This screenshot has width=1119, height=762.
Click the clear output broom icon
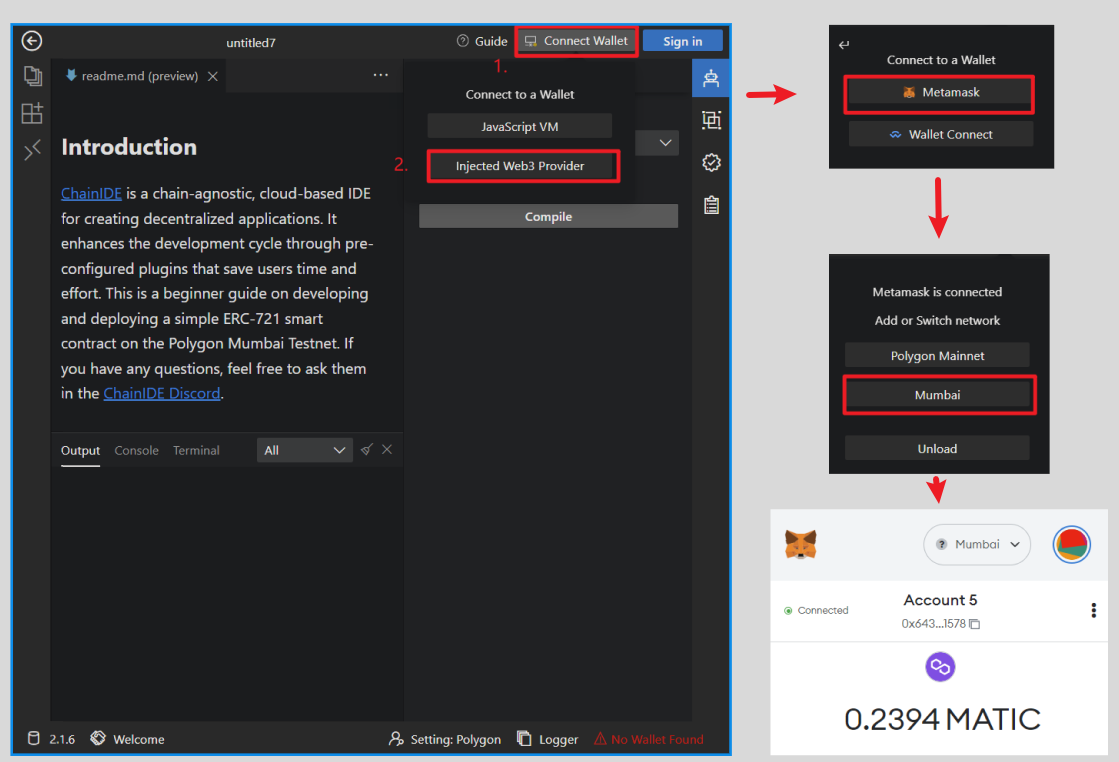pos(367,449)
